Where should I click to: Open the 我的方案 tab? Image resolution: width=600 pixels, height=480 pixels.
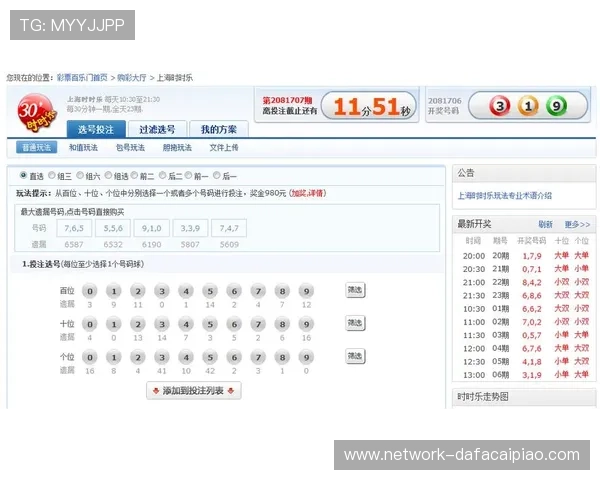(x=219, y=129)
